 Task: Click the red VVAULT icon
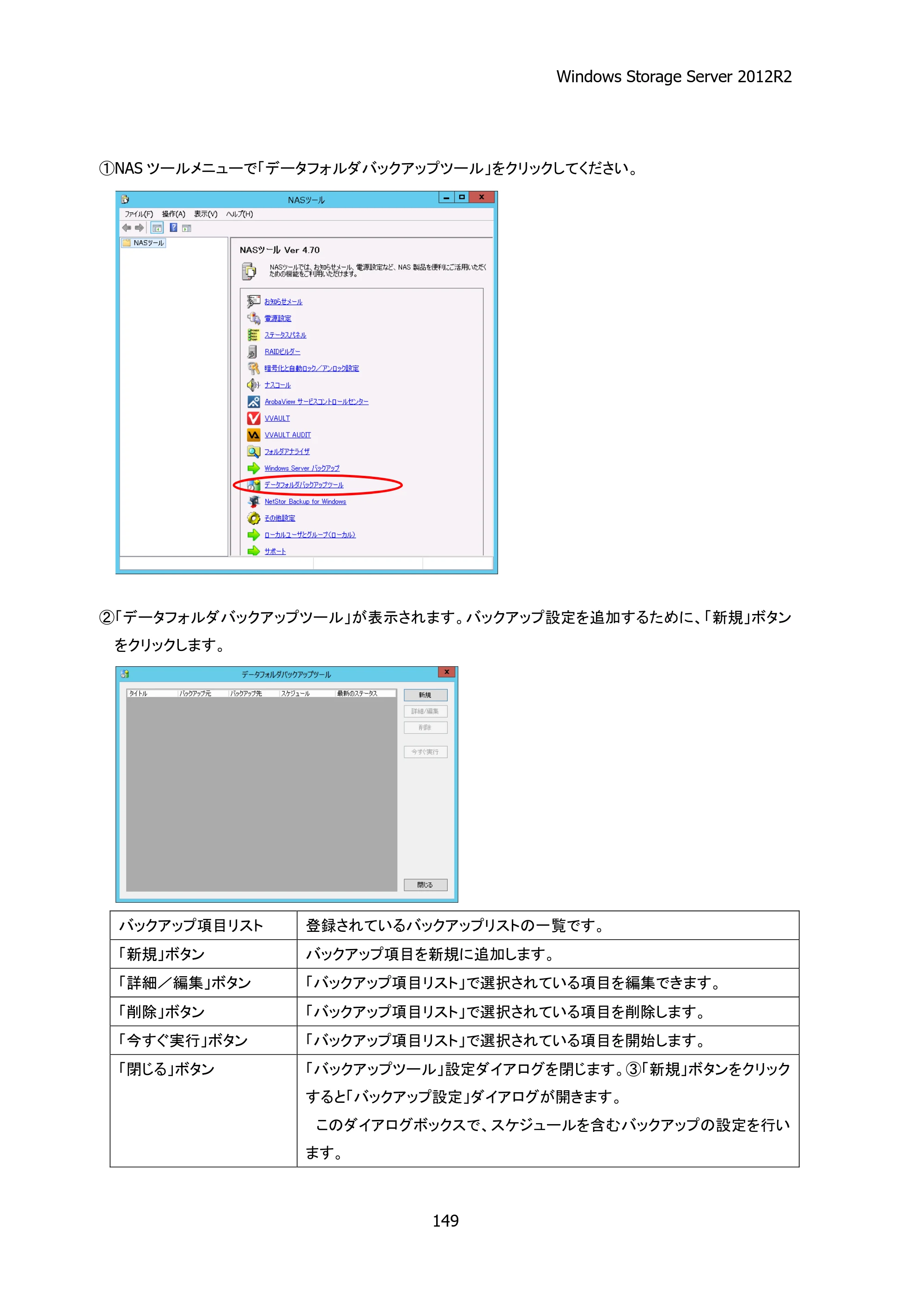(253, 418)
